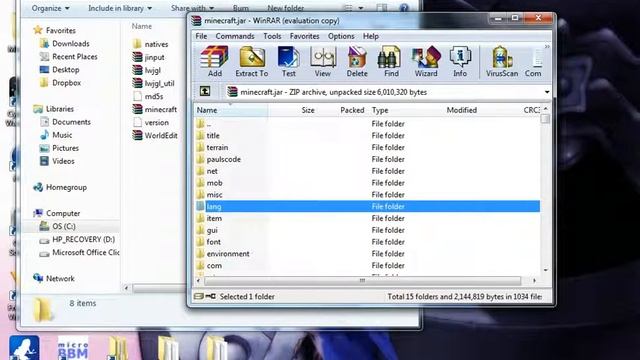
Task: Click the WinRAR vertical scrollbar down arrow
Action: coord(546,270)
